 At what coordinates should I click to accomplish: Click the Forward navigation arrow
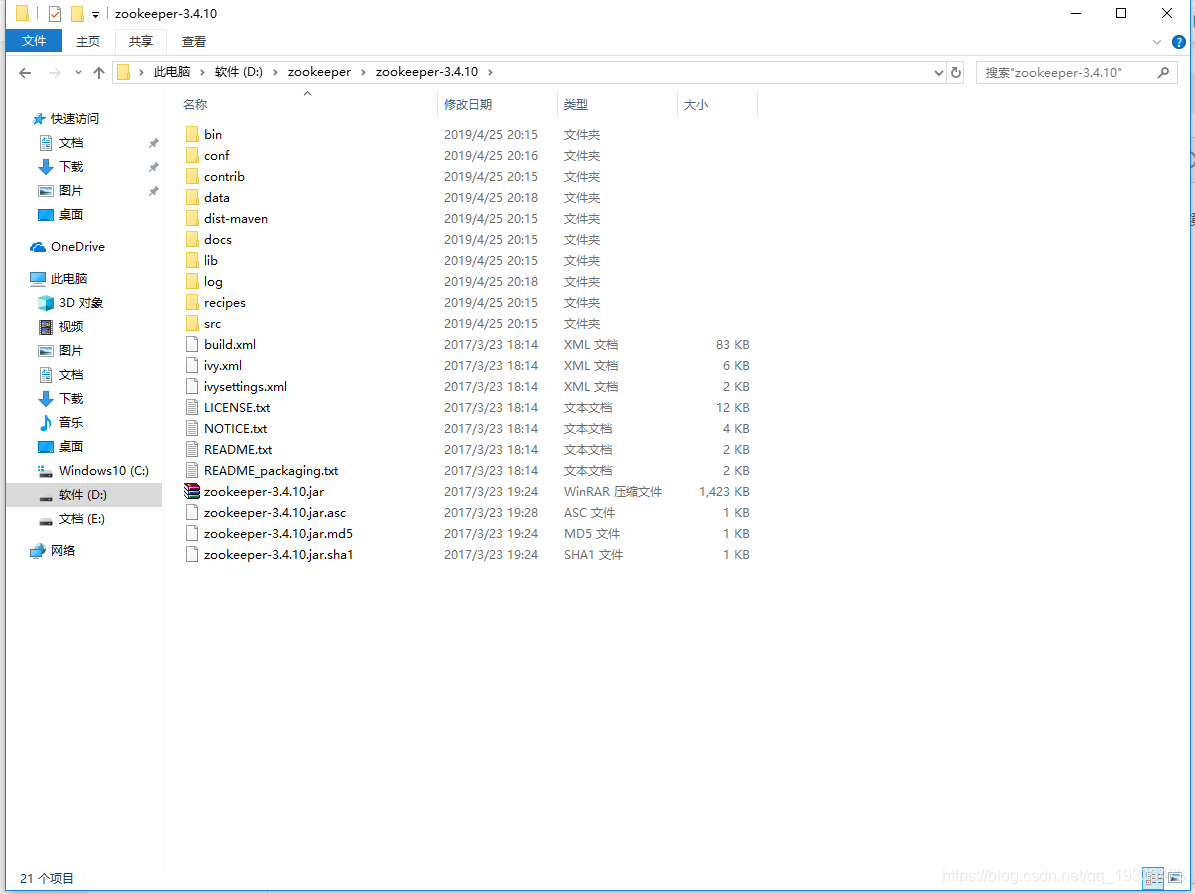pos(54,72)
